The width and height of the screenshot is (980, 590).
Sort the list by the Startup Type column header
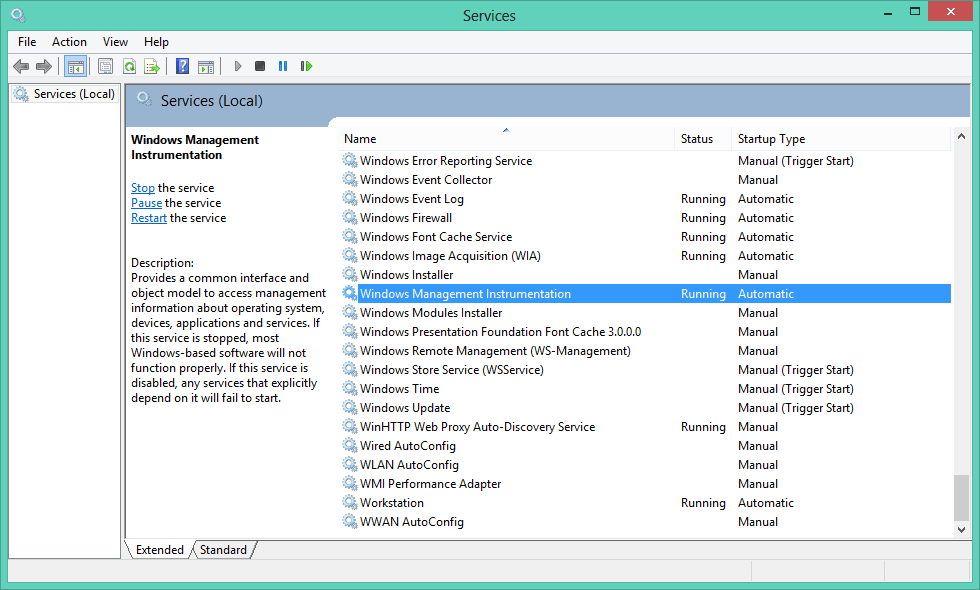coord(841,139)
